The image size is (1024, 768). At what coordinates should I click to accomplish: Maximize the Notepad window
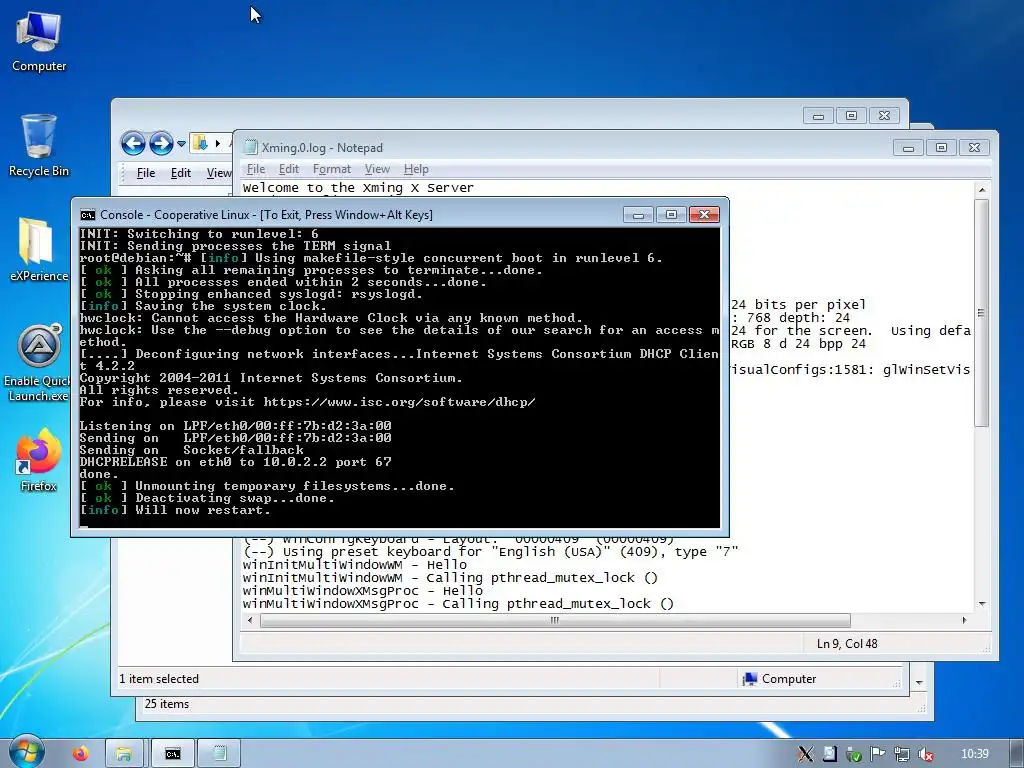tap(941, 148)
